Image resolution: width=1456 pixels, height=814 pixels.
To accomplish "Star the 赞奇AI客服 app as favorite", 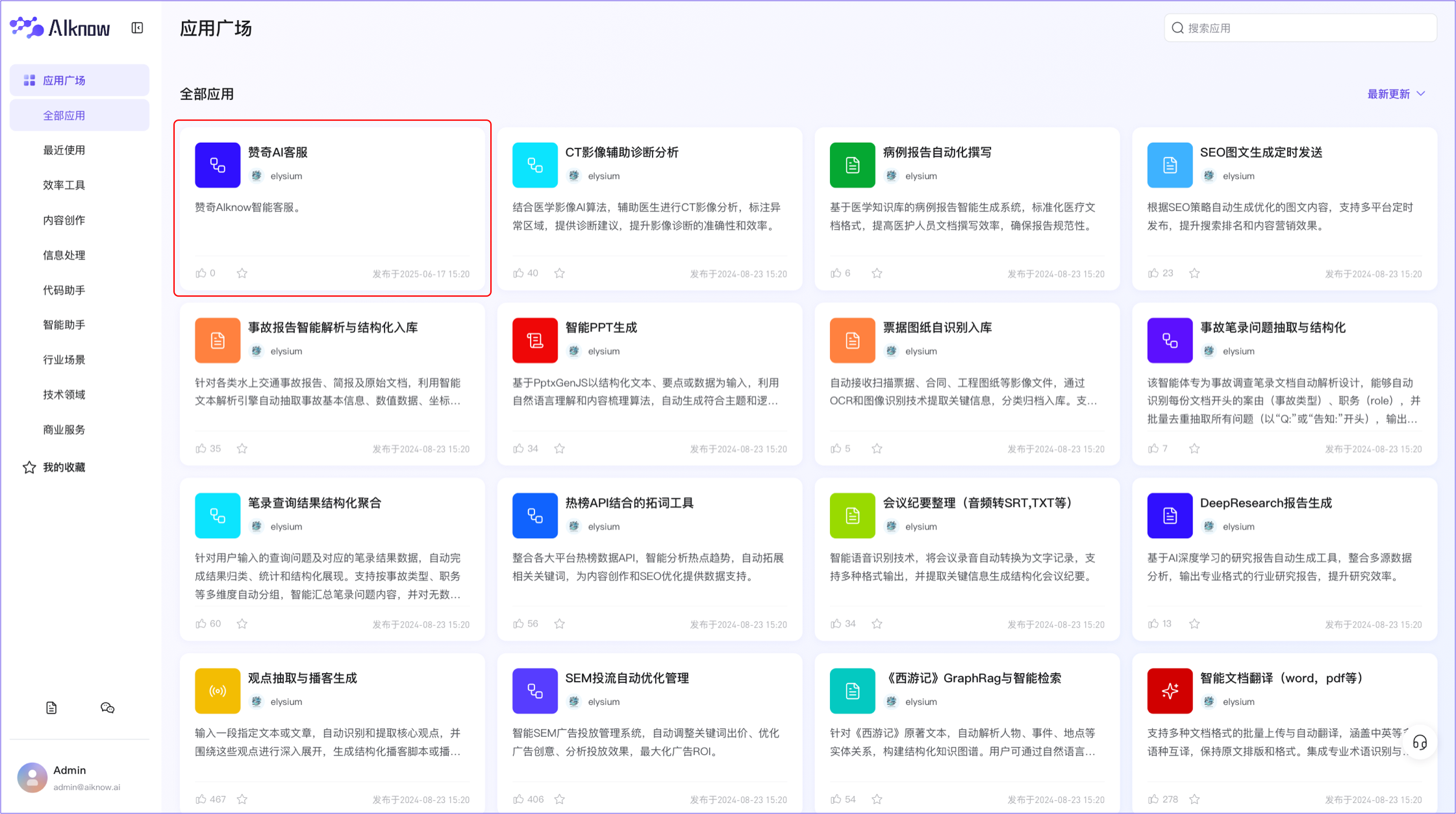I will (x=242, y=273).
